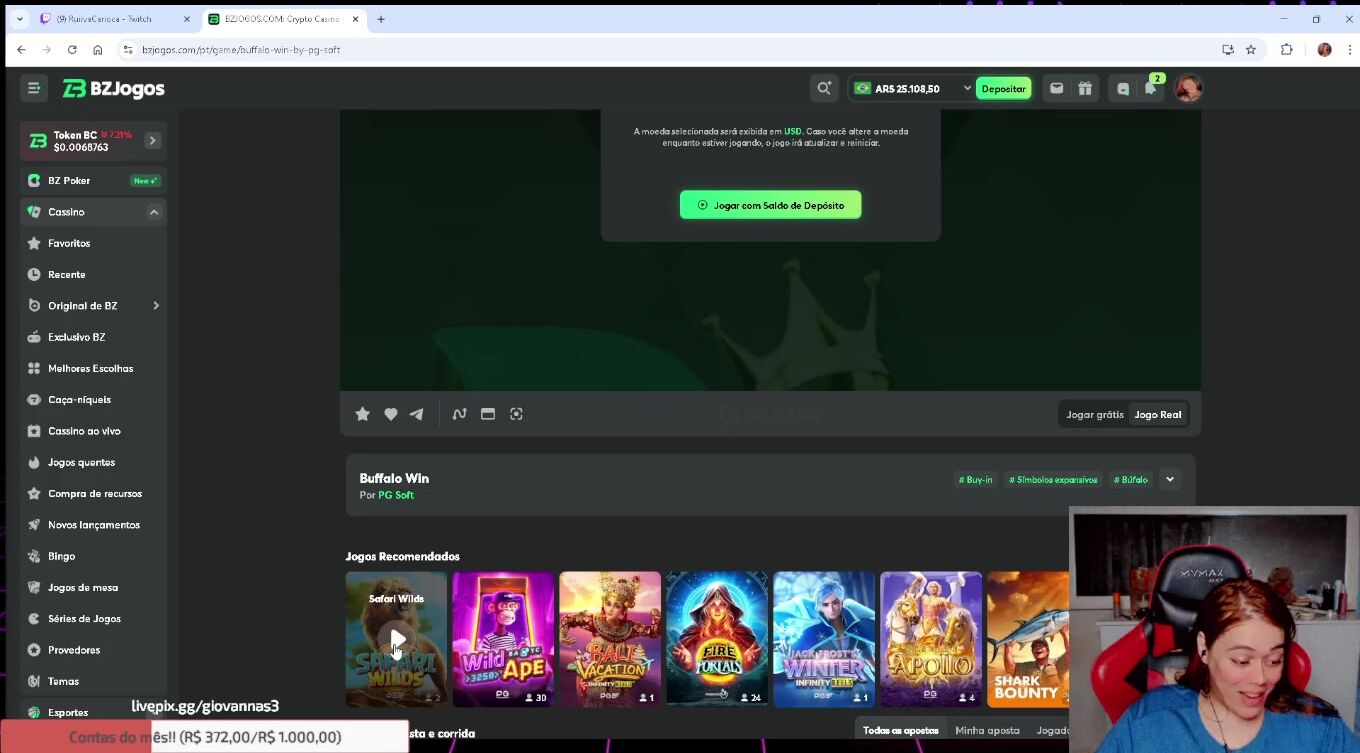Image resolution: width=1360 pixels, height=753 pixels.
Task: Open the tab search dropdown arrow
Action: pos(19,19)
